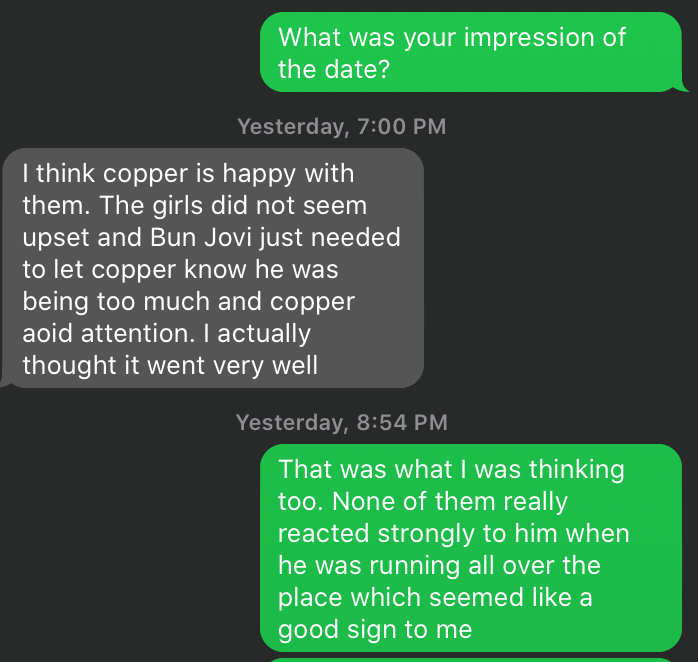
Task: Click the word "upset" in gray message
Action: pos(54,238)
